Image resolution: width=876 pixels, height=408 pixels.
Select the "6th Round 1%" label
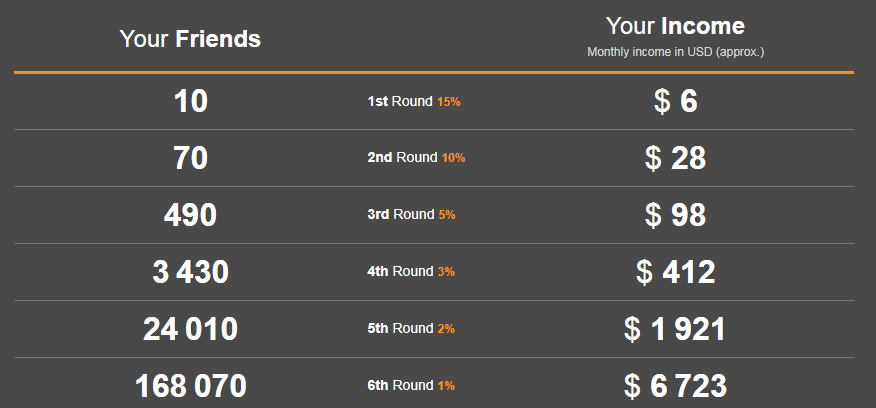click(412, 386)
